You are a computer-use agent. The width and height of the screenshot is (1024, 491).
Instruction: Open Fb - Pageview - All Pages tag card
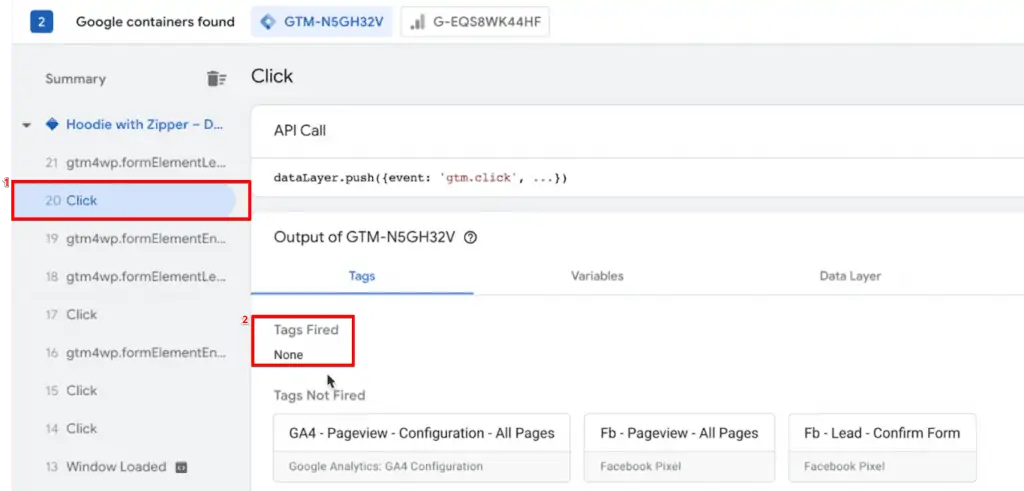point(679,447)
